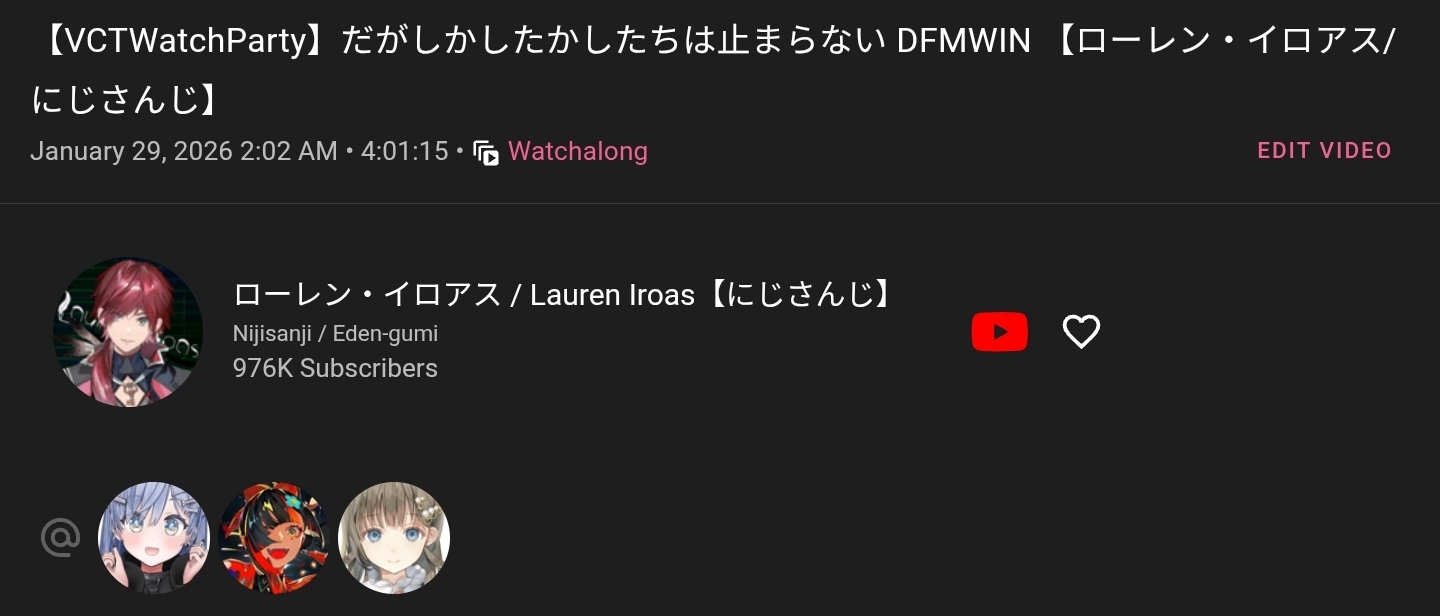Image resolution: width=1440 pixels, height=616 pixels.
Task: Open the brown-haired mentioned channel avatar
Action: pos(394,538)
